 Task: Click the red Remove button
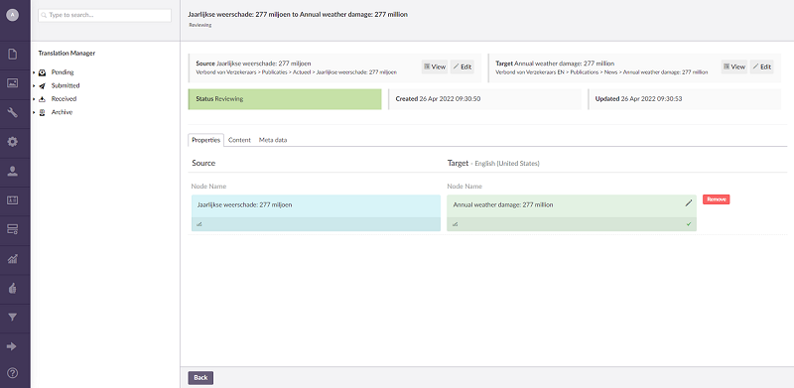click(716, 200)
